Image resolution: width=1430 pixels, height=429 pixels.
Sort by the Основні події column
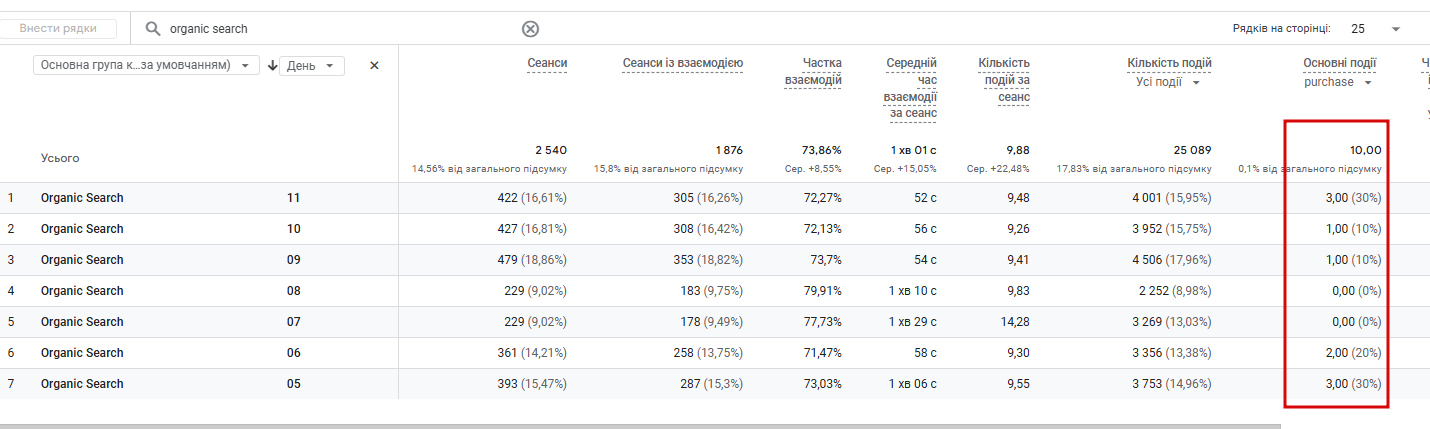pyautogui.click(x=1339, y=63)
